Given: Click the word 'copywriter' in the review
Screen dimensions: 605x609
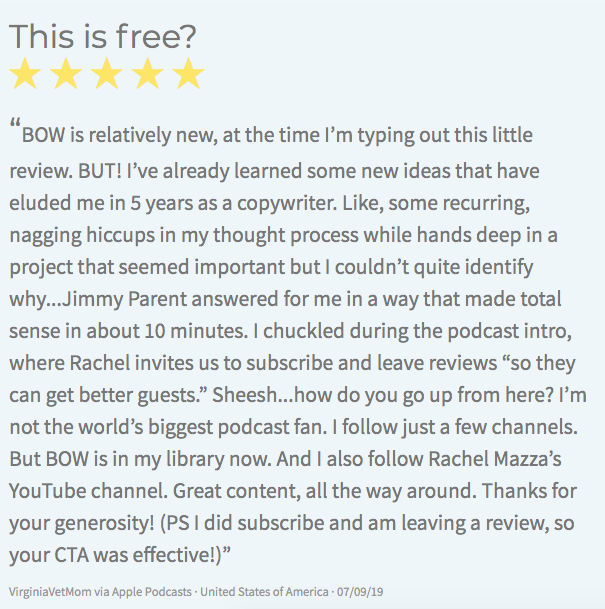Looking at the screenshot, I should tap(287, 204).
